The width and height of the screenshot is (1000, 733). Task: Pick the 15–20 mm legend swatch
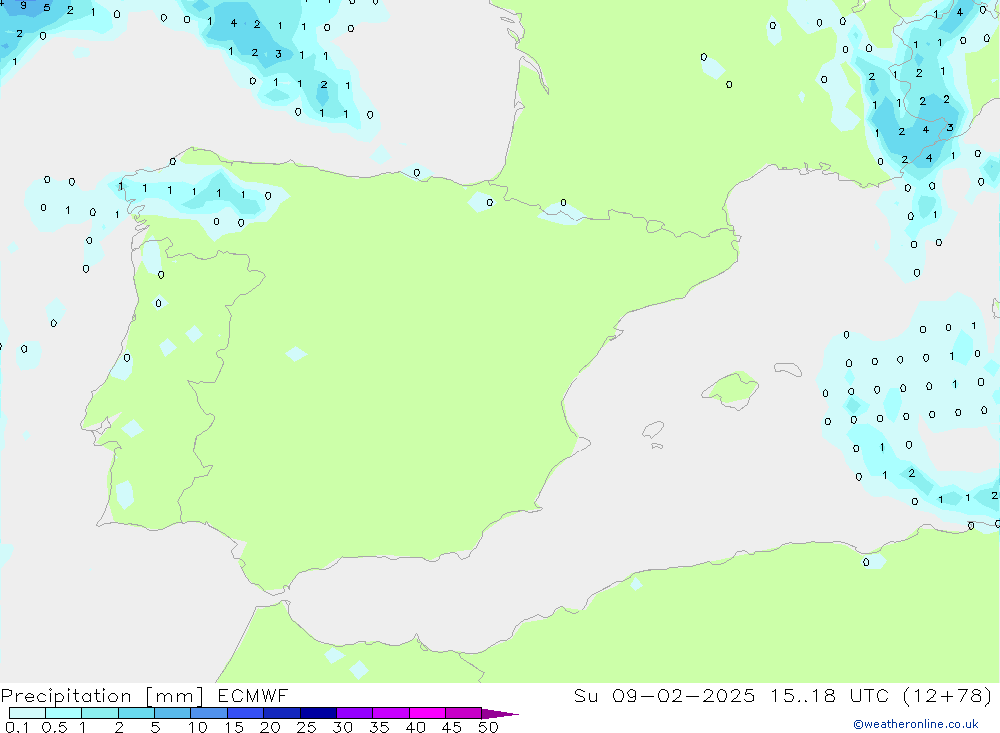[x=246, y=713]
